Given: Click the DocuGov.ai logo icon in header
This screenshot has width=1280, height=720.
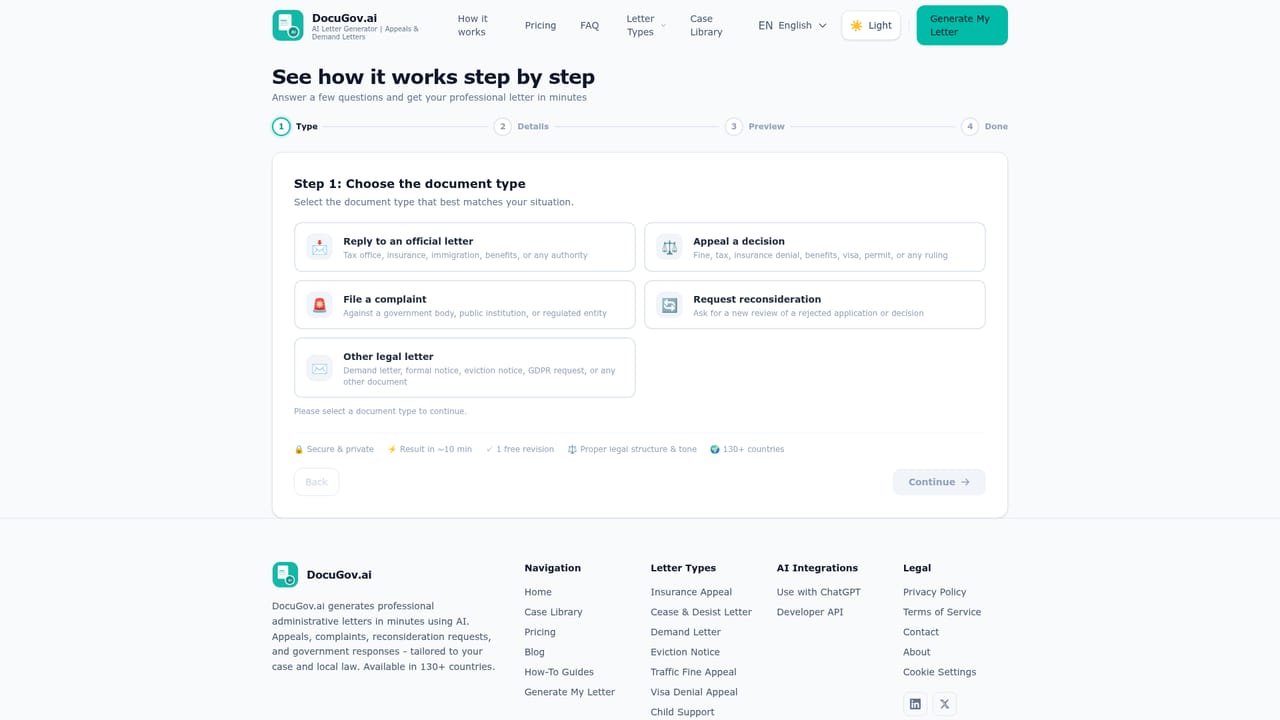Looking at the screenshot, I should tap(288, 25).
